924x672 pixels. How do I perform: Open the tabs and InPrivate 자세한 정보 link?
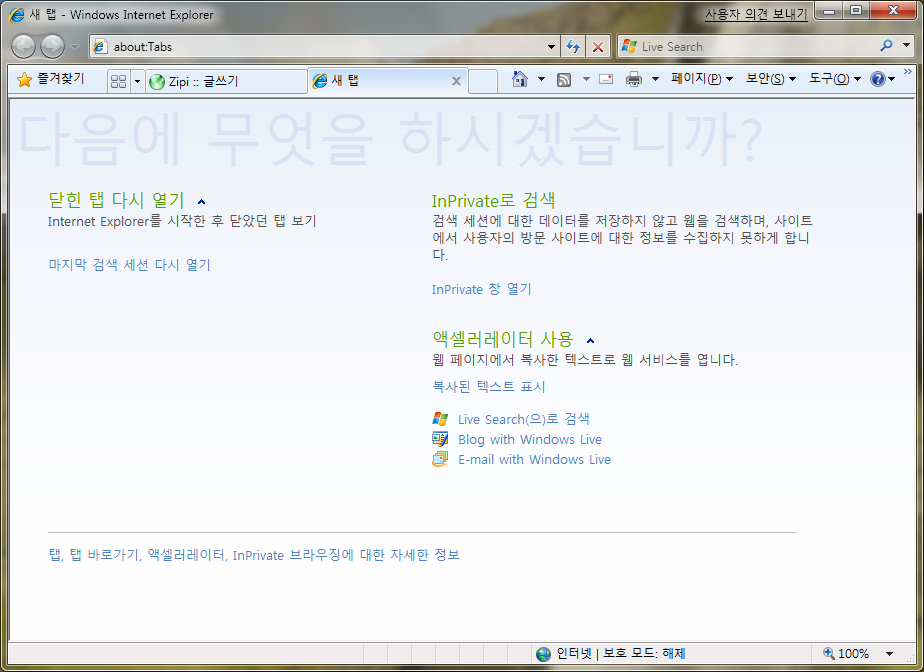pyautogui.click(x=254, y=555)
